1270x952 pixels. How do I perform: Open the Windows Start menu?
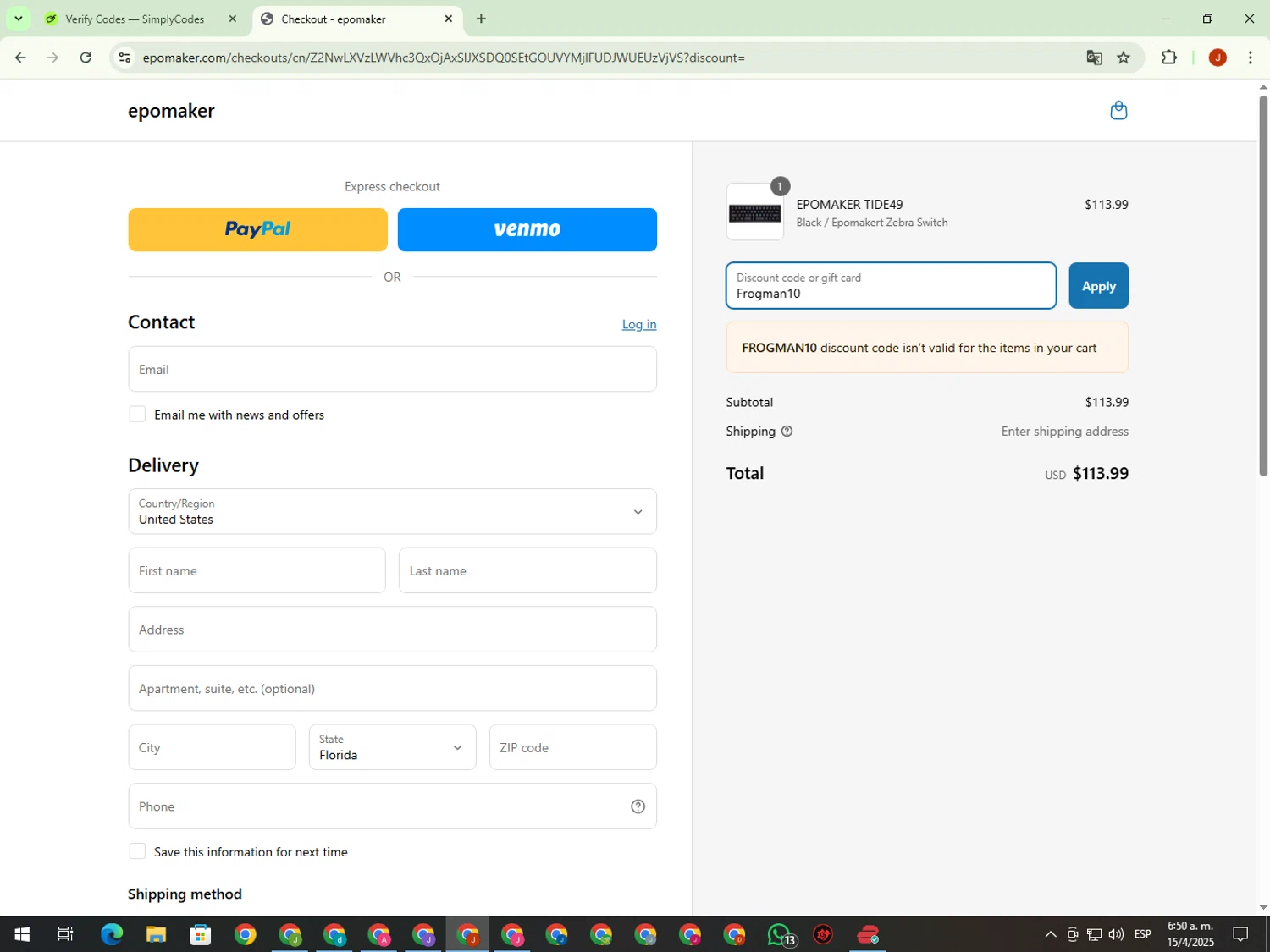pyautogui.click(x=22, y=934)
